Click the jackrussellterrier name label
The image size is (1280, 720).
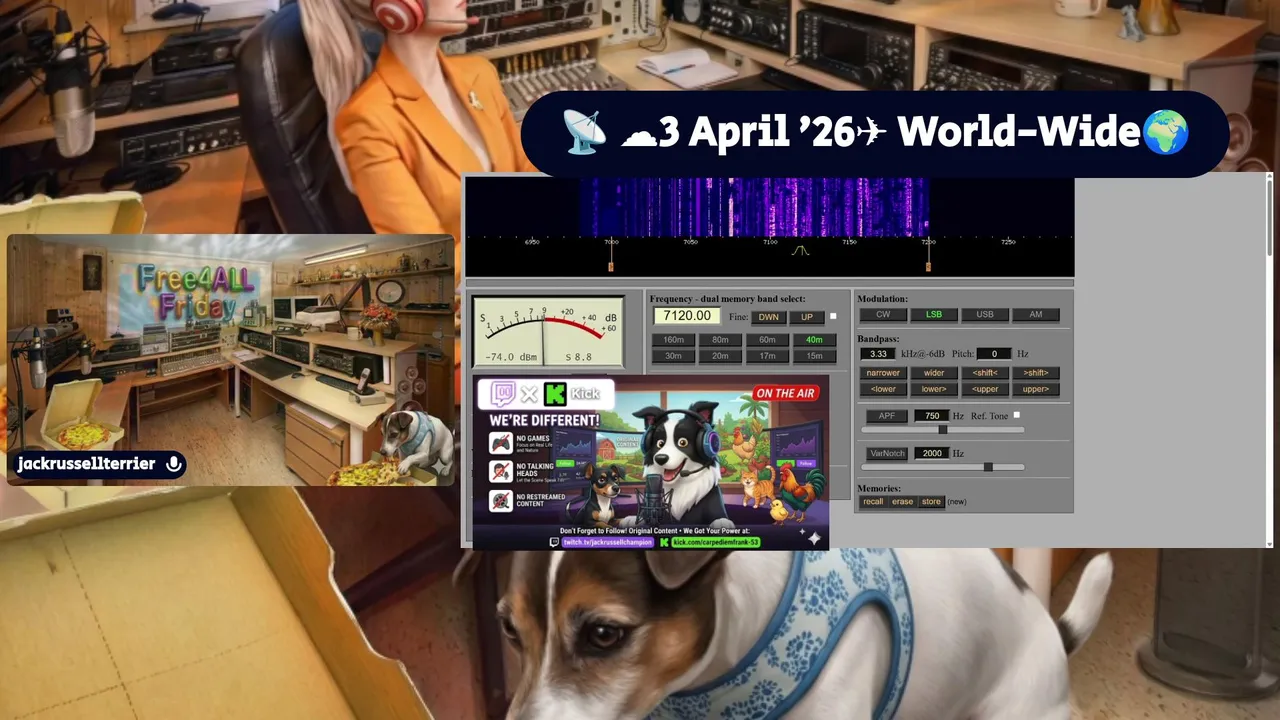86,464
